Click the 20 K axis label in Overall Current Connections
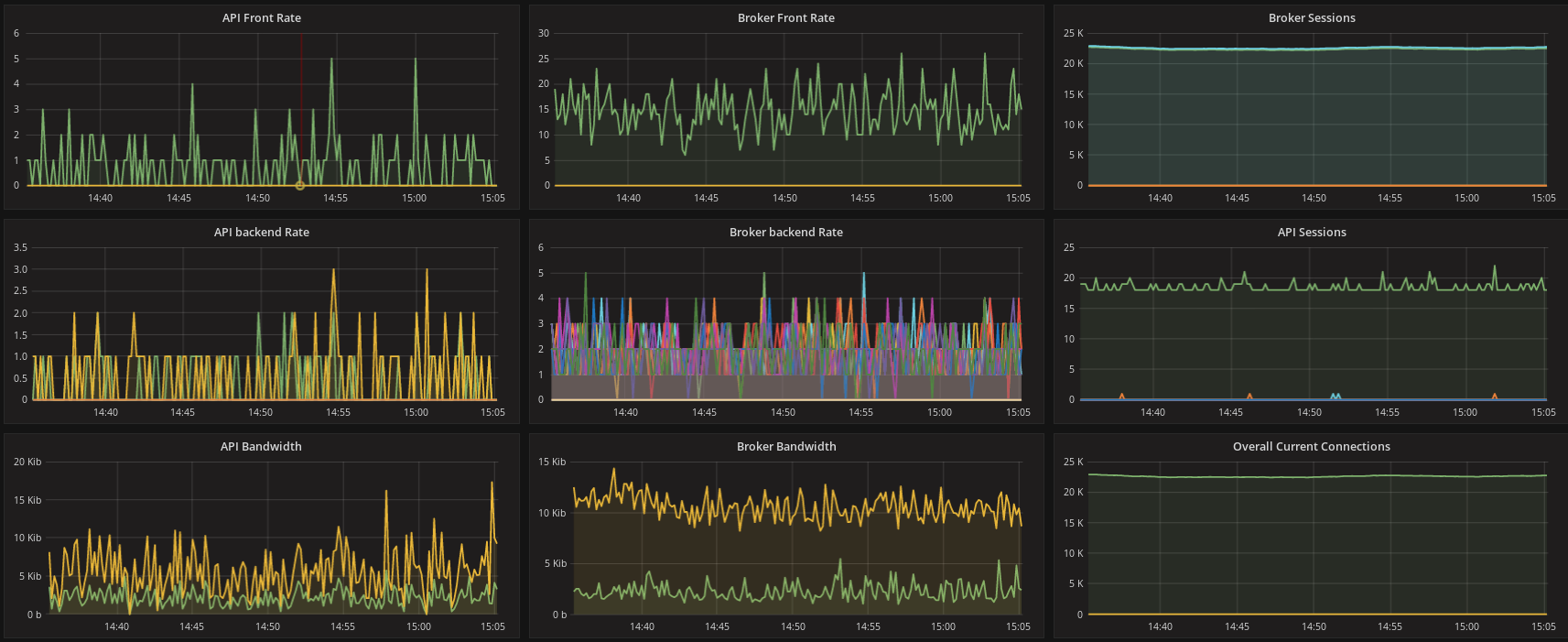 pos(1073,492)
